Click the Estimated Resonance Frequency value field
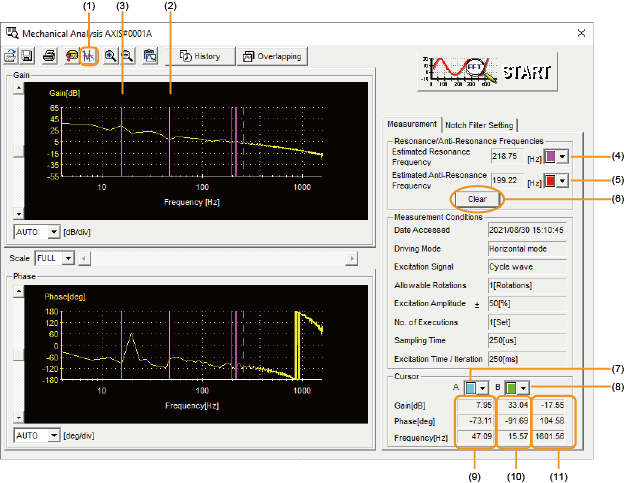624x483 pixels. (x=504, y=157)
